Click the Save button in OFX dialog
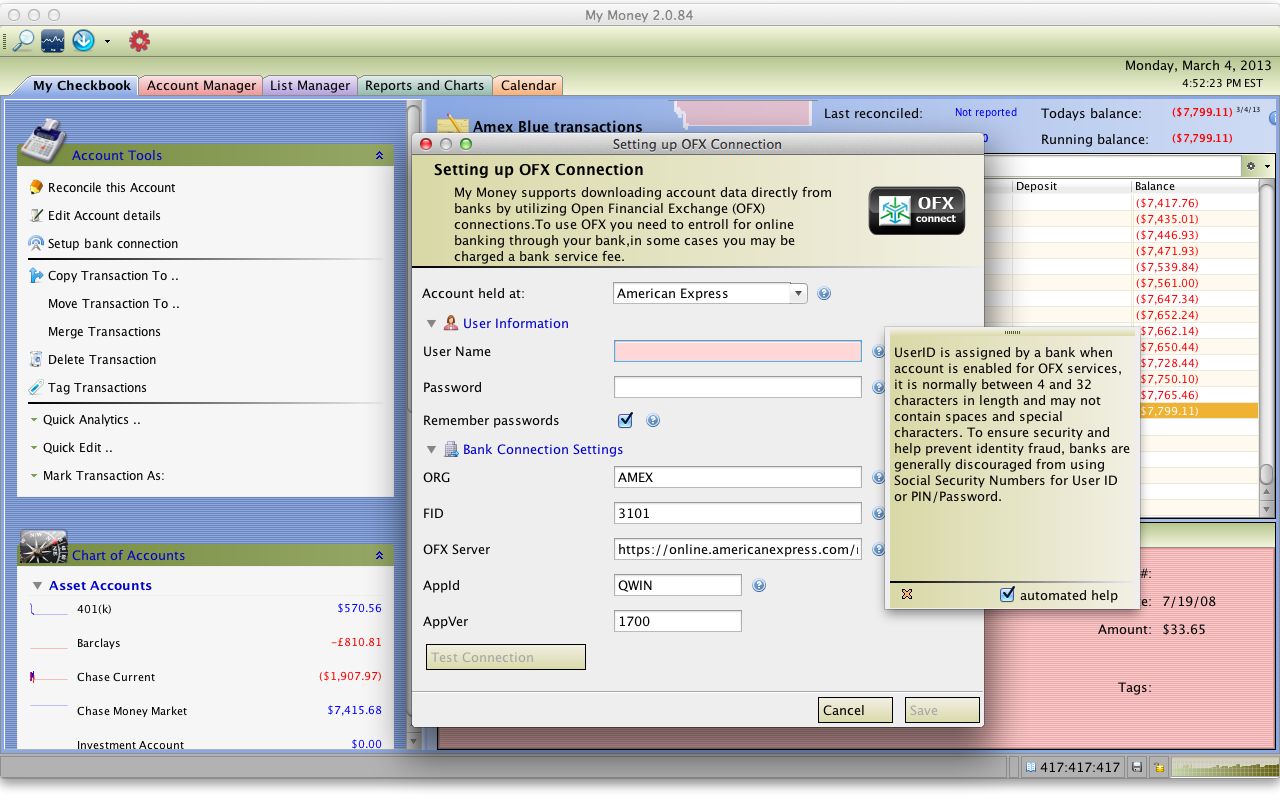Image resolution: width=1280 pixels, height=800 pixels. [x=942, y=710]
